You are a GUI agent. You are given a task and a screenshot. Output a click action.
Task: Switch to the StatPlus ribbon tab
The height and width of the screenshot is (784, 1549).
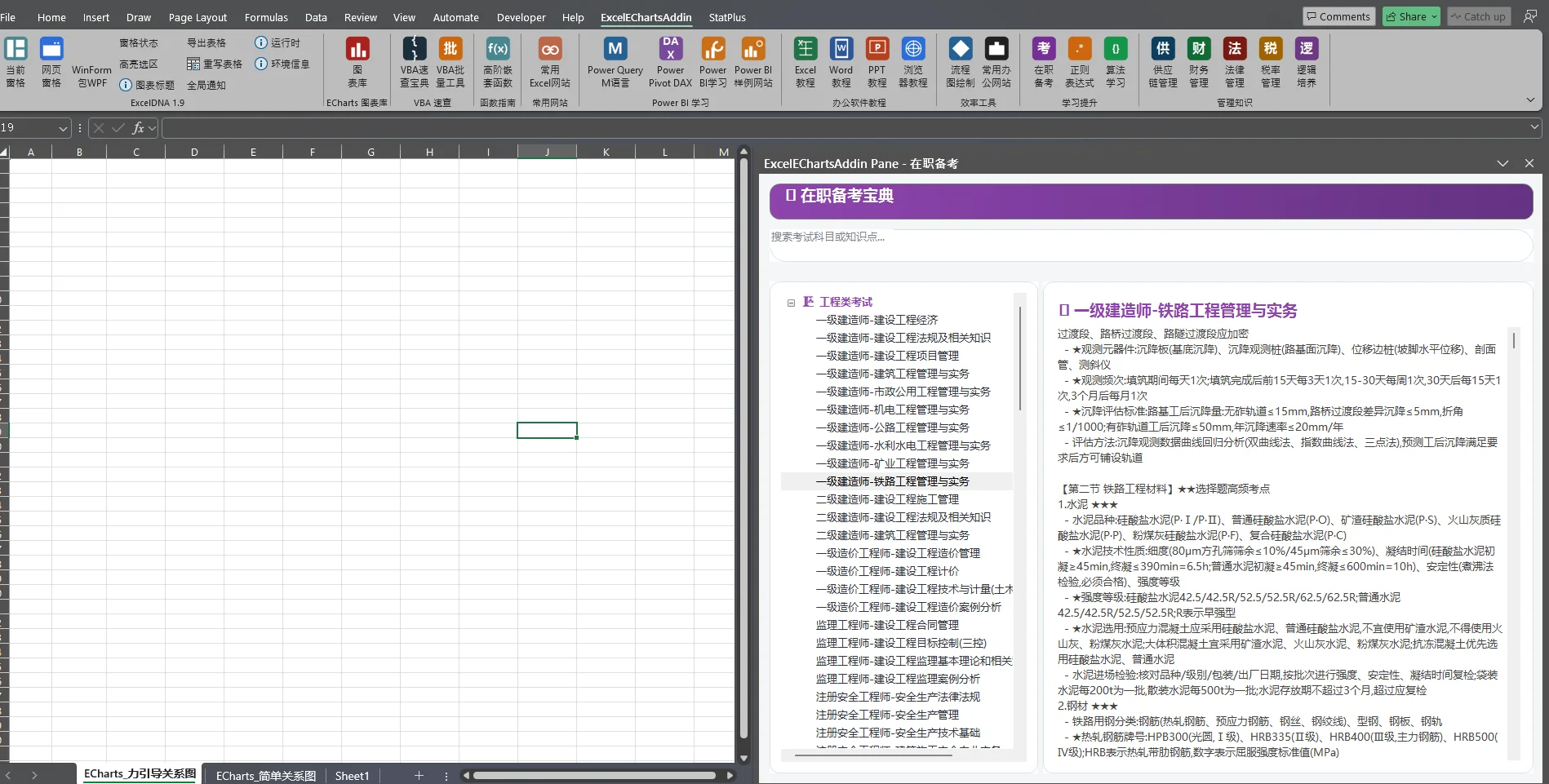[x=727, y=17]
